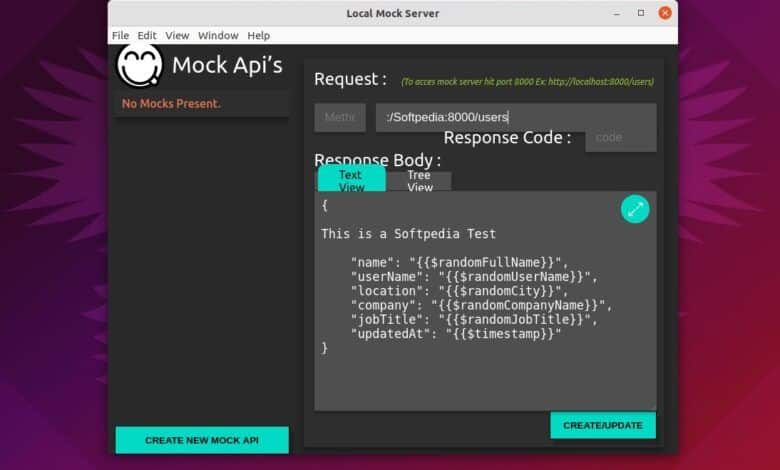Switch to the Text View tab
Image resolution: width=780 pixels, height=470 pixels.
(x=352, y=179)
